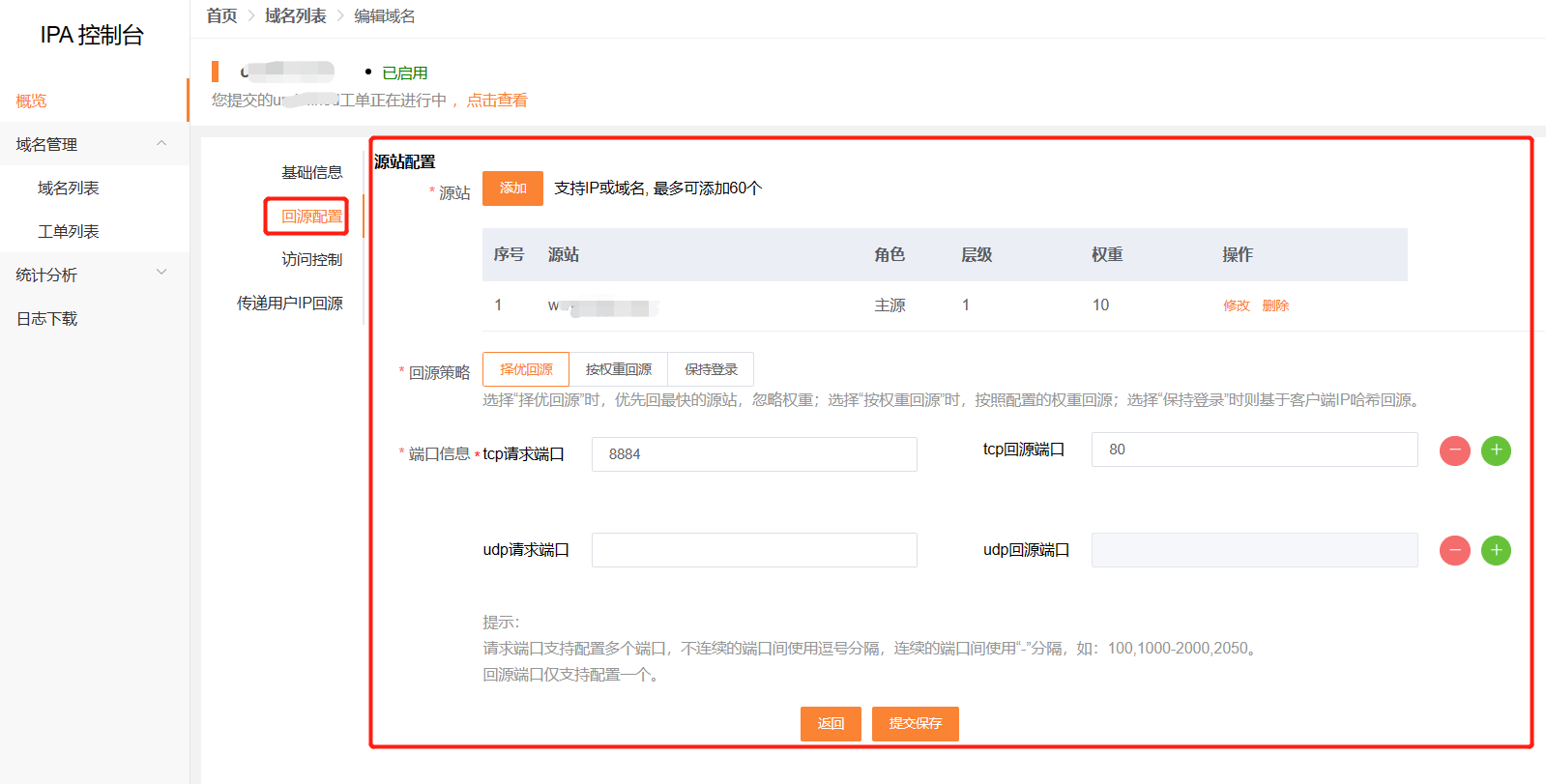Remove the udp port row with minus icon
The height and width of the screenshot is (784, 1546).
tap(1454, 550)
